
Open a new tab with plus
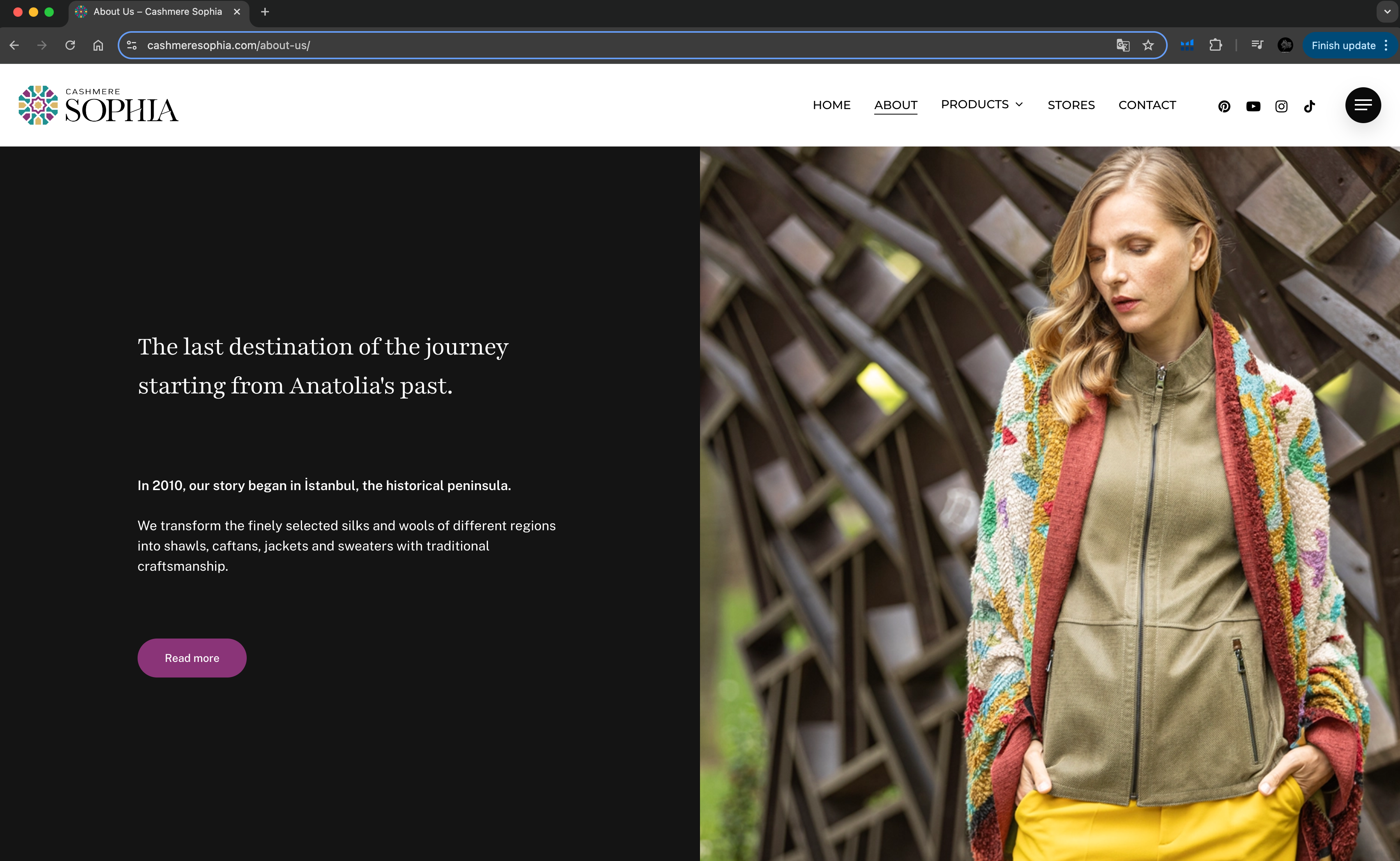click(x=265, y=11)
